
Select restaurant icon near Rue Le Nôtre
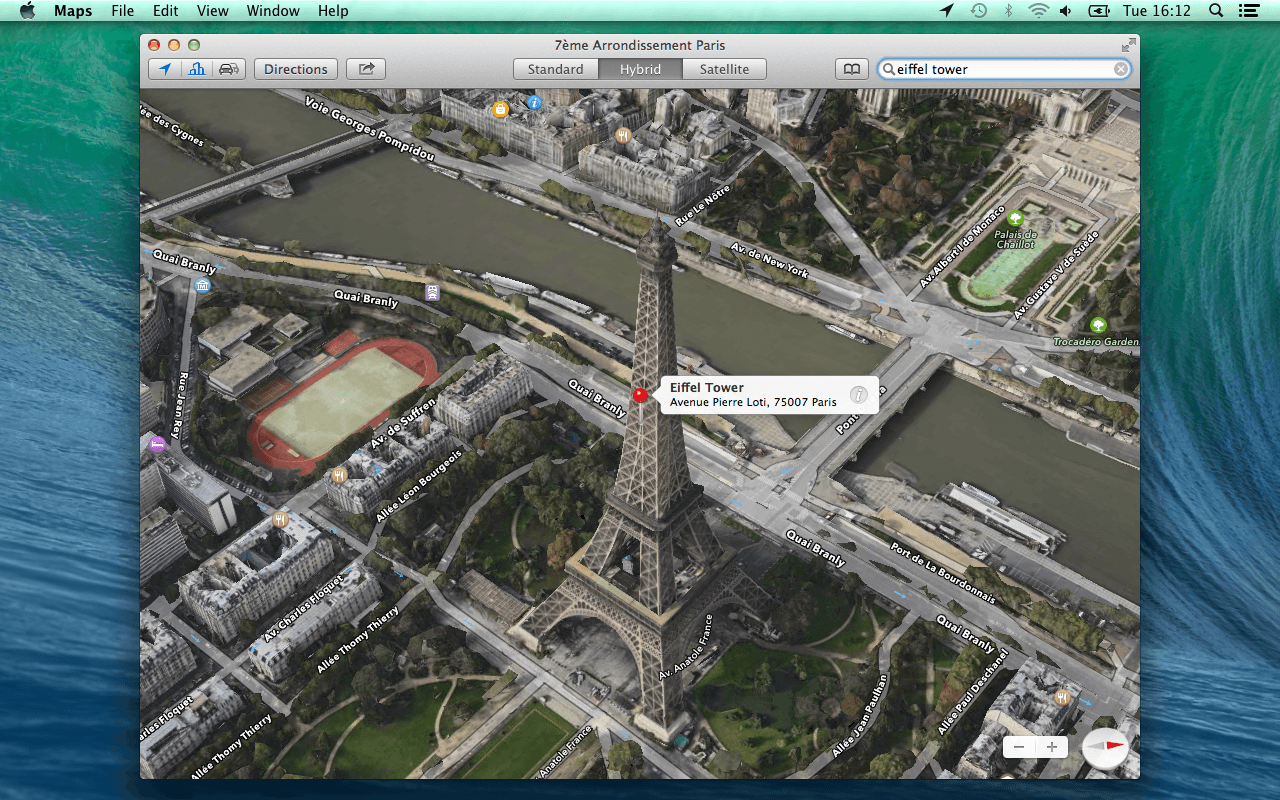point(623,135)
